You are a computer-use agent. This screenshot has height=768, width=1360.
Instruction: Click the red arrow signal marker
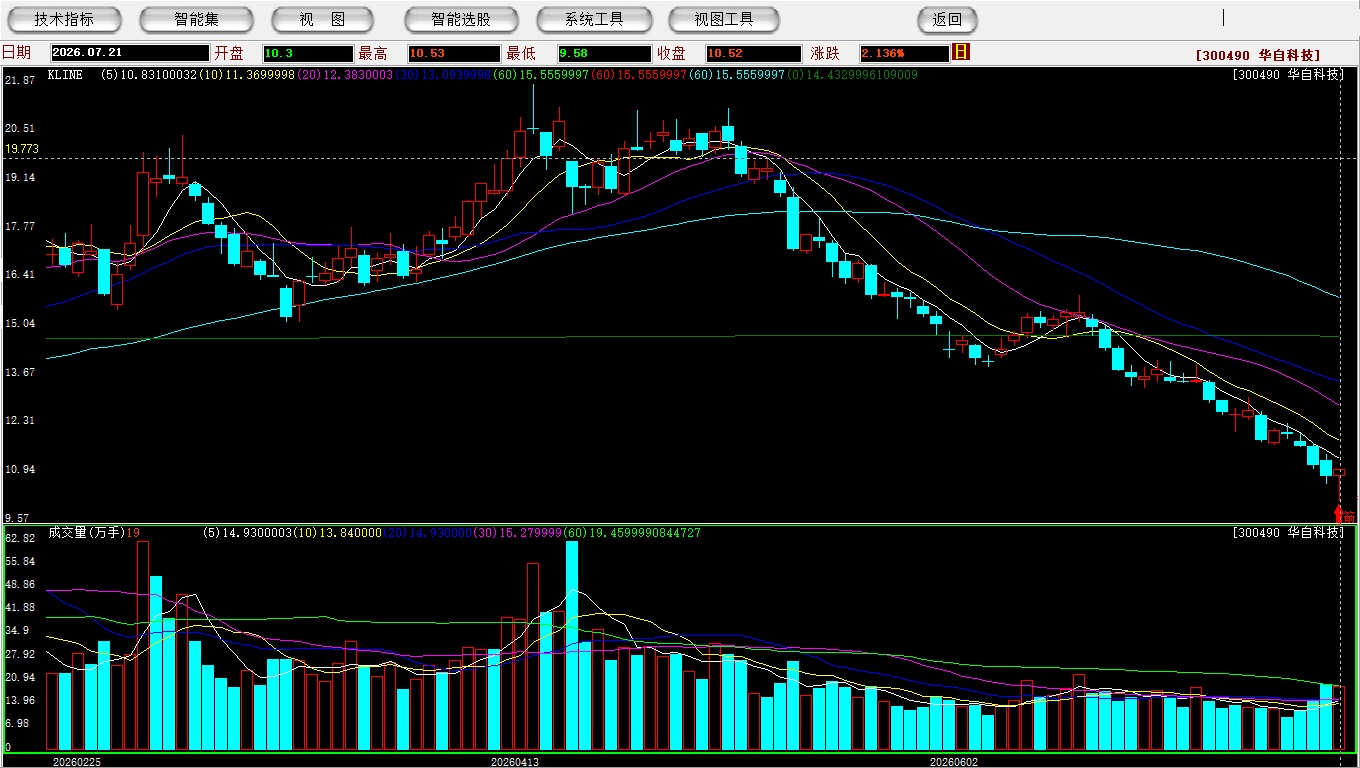click(x=1339, y=514)
